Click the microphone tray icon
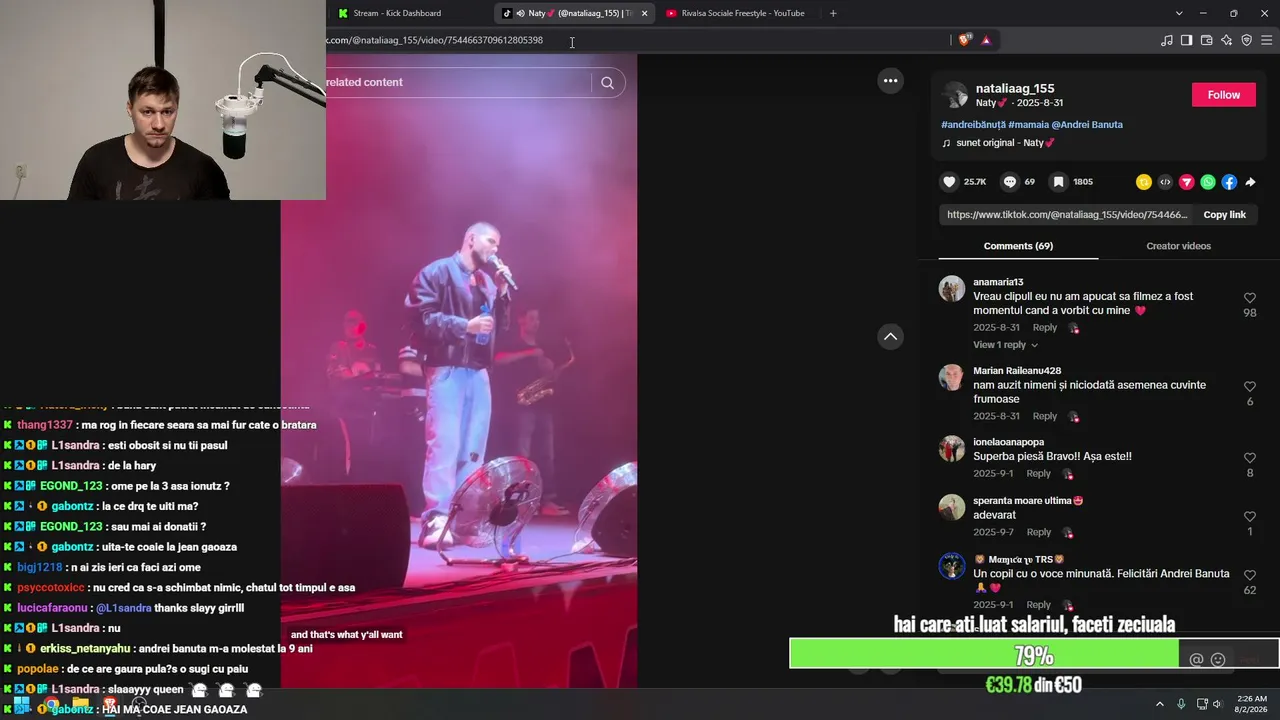 (1181, 704)
